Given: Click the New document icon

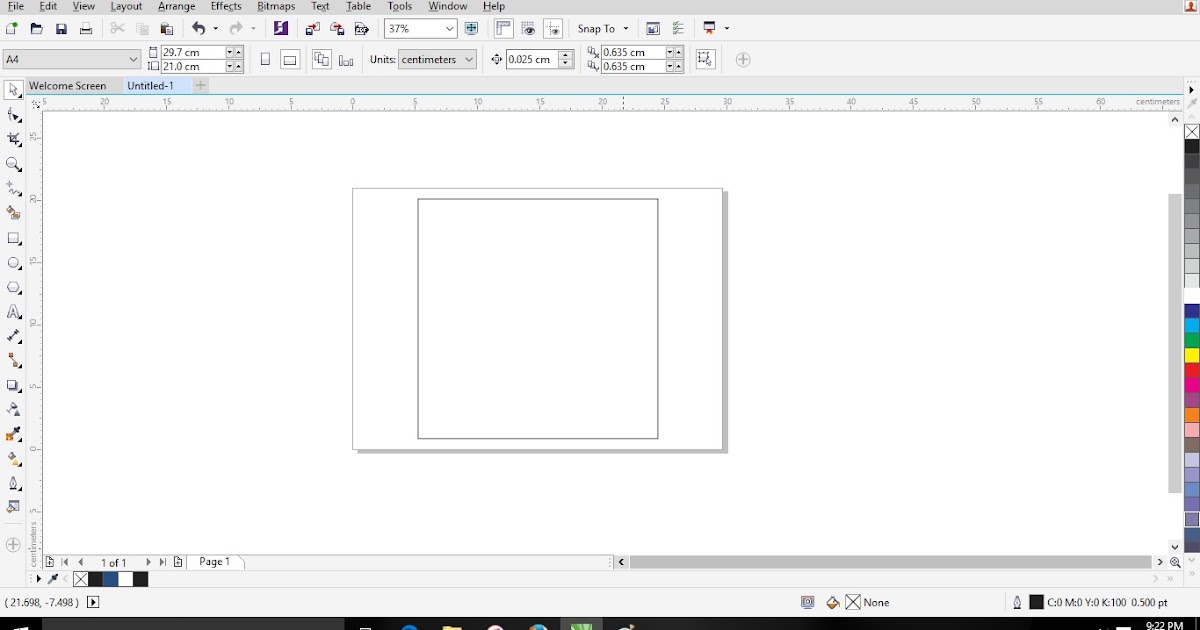Looking at the screenshot, I should pyautogui.click(x=12, y=29).
